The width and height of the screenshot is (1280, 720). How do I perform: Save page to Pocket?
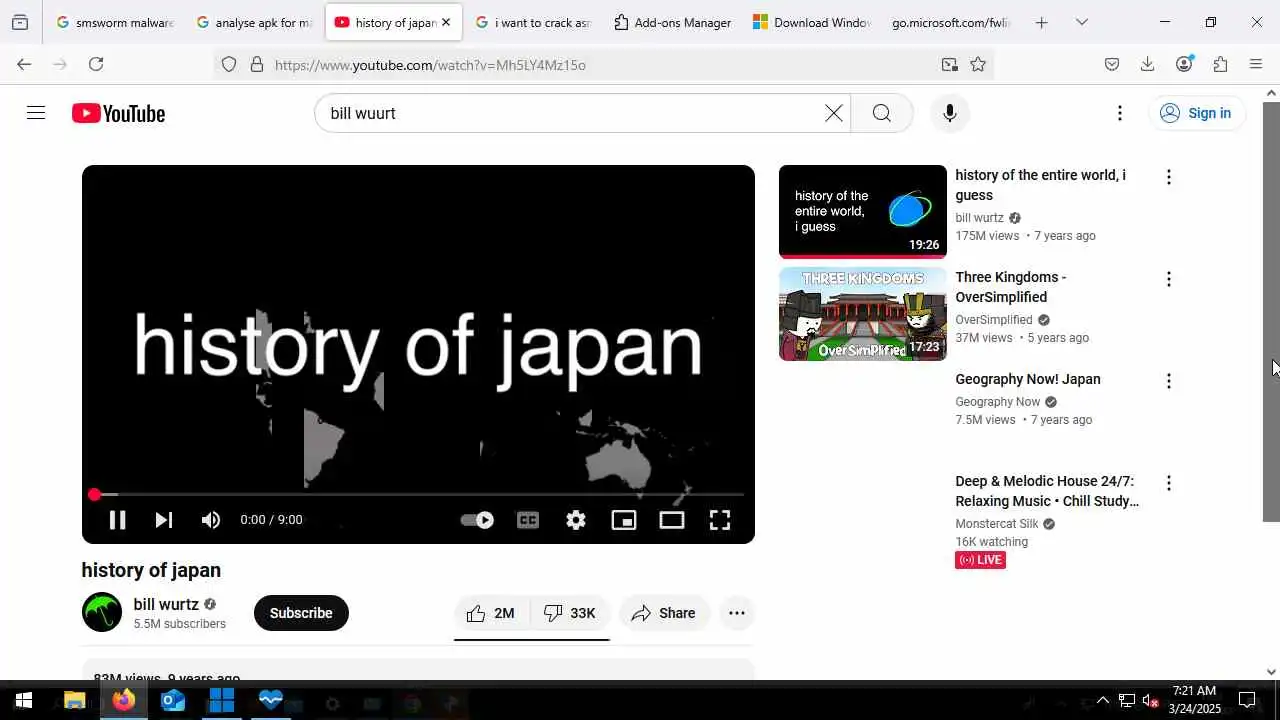(x=1112, y=64)
